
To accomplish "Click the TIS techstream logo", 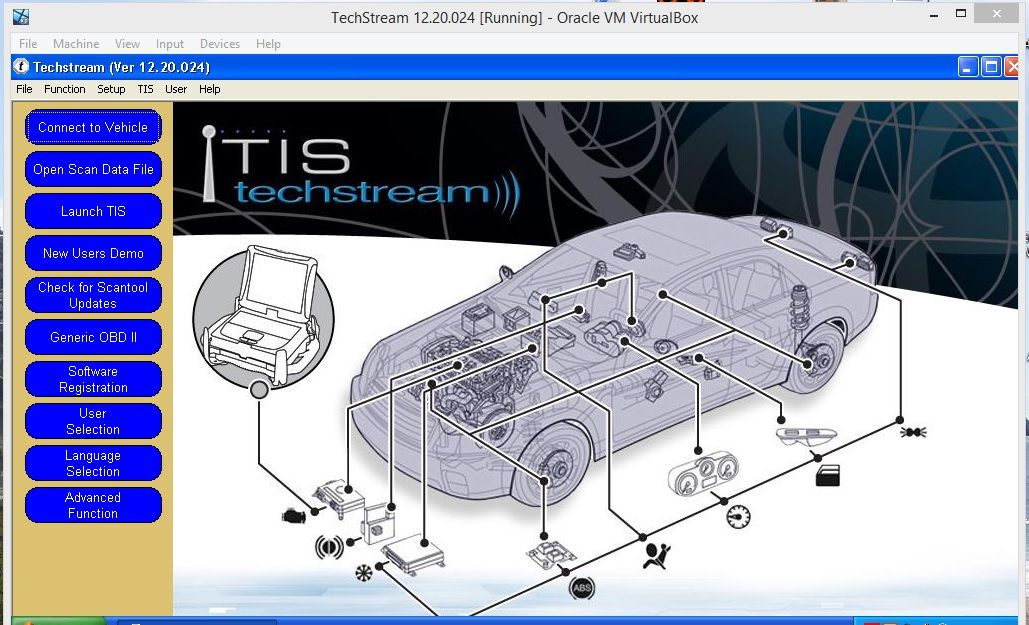I will click(360, 172).
